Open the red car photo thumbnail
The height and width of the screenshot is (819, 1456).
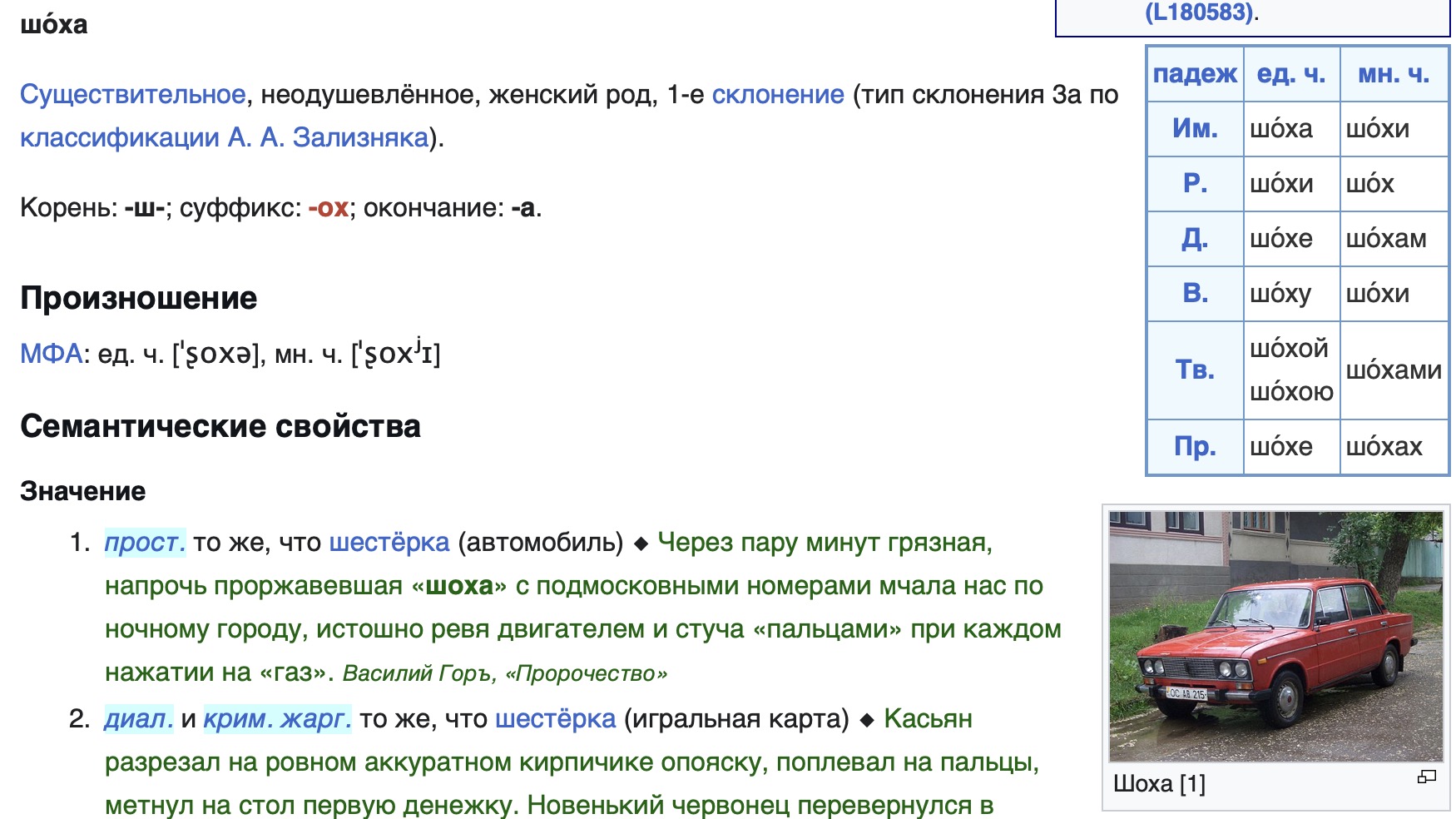pyautogui.click(x=1275, y=636)
